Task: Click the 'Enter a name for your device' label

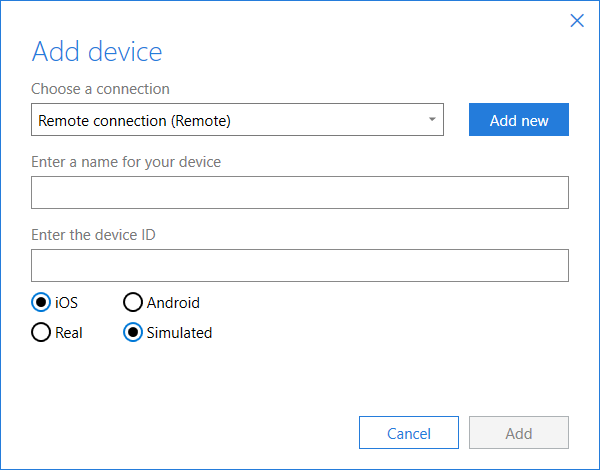Action: [126, 162]
